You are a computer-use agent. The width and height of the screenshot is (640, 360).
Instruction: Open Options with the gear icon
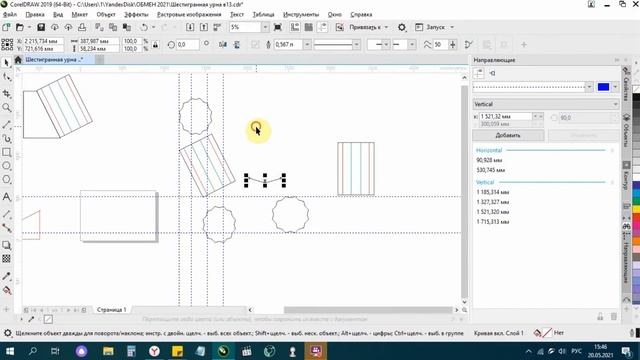402,27
